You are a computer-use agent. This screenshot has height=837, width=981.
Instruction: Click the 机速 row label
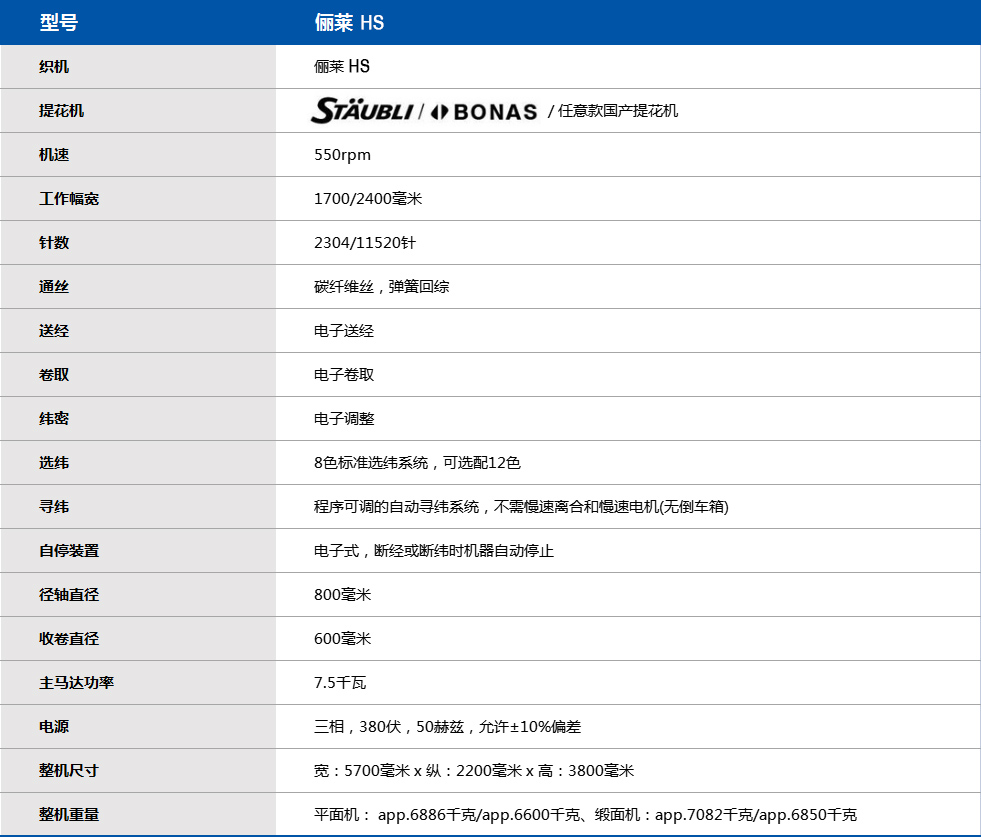(x=54, y=155)
